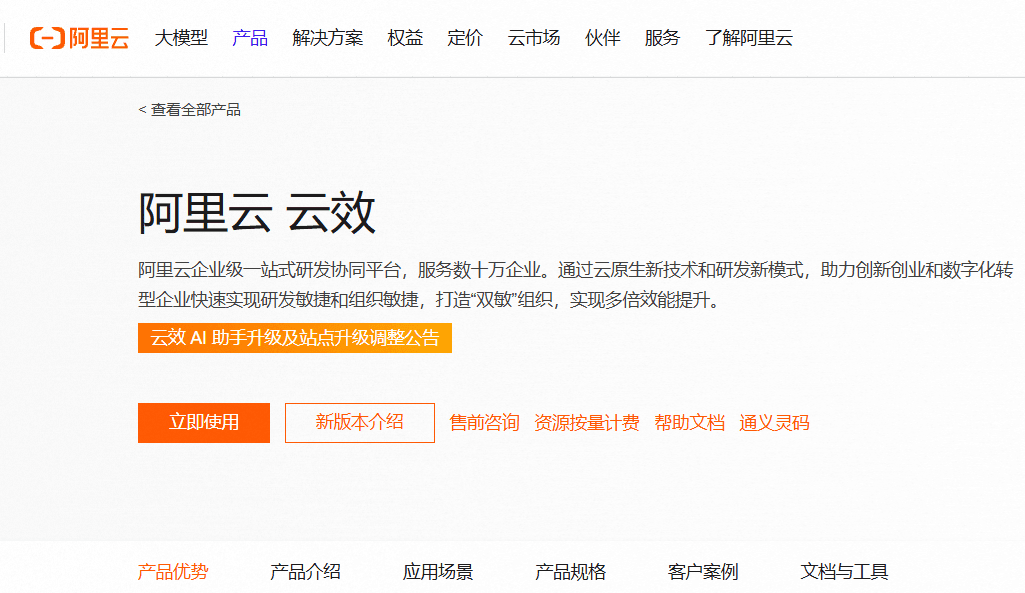
Task: Open the 解决方案 menu
Action: [328, 38]
